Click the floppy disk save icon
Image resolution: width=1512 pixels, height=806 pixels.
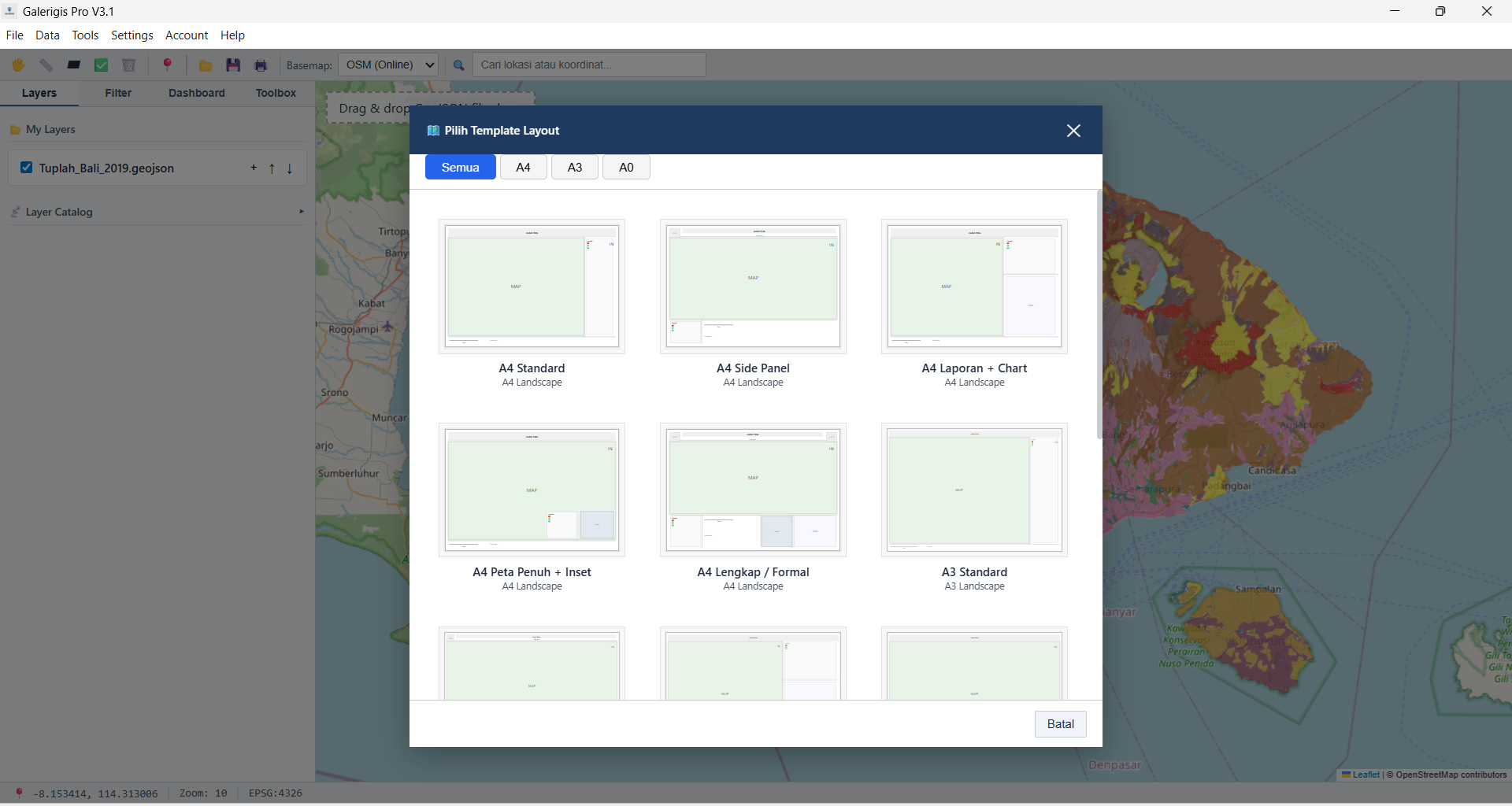(x=233, y=65)
